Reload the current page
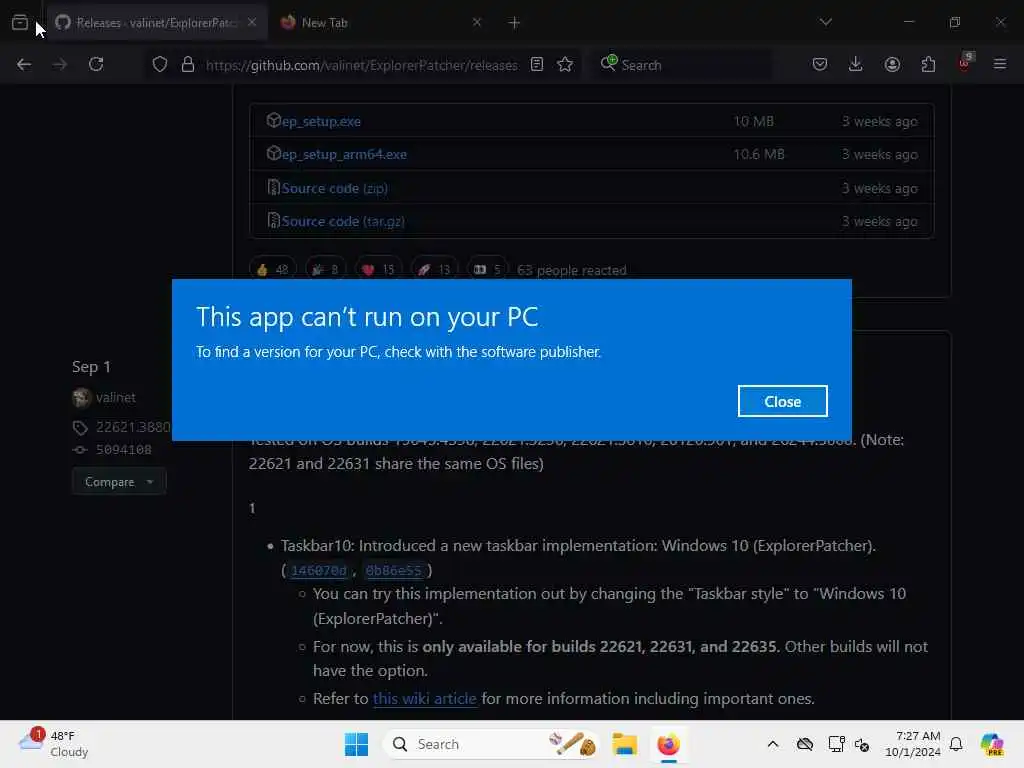The image size is (1024, 768). tap(96, 65)
